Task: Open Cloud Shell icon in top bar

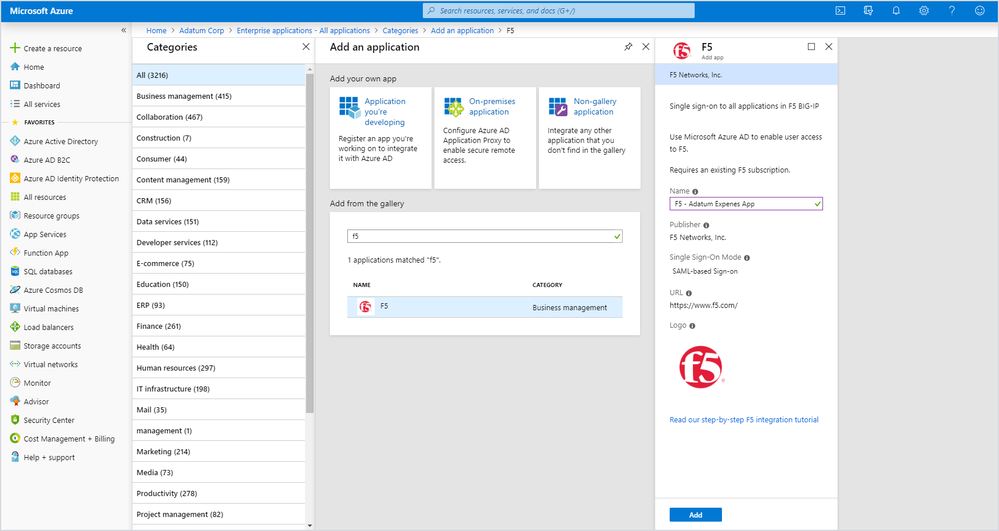Action: (840, 11)
